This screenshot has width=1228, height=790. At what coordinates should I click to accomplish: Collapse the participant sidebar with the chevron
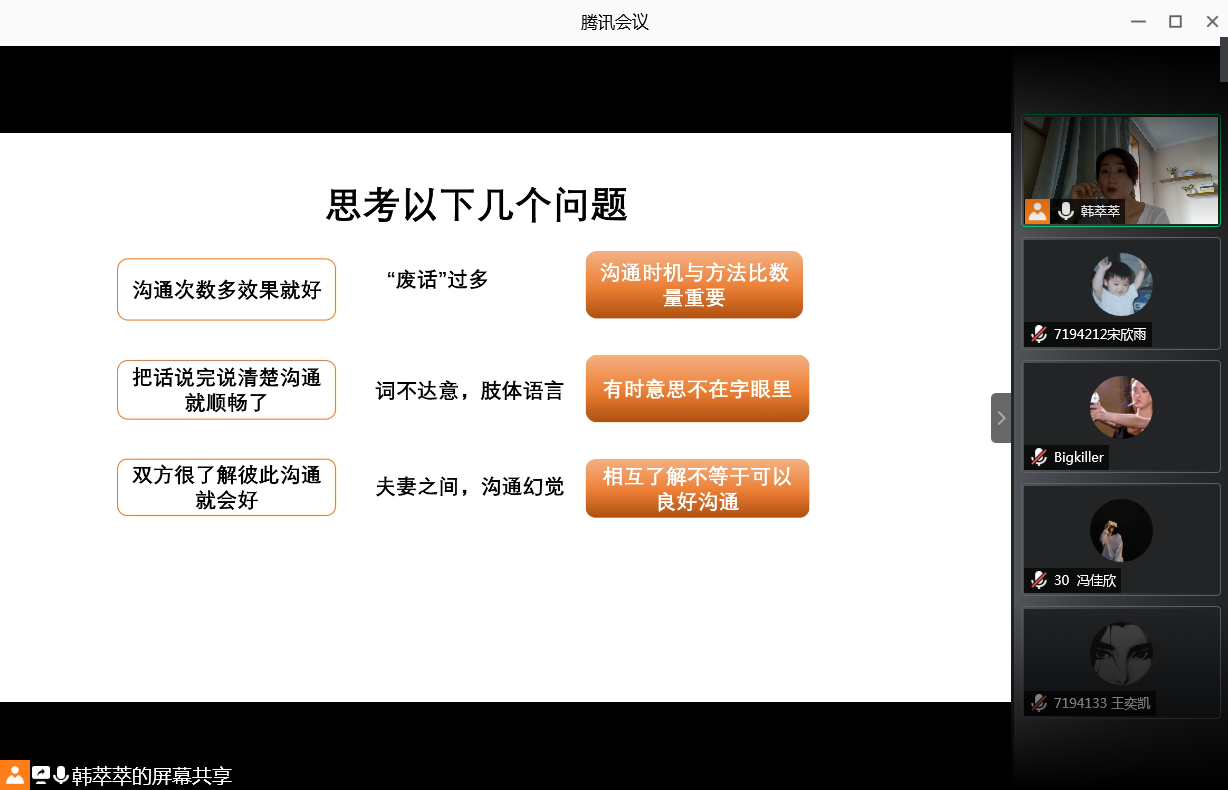(1001, 418)
